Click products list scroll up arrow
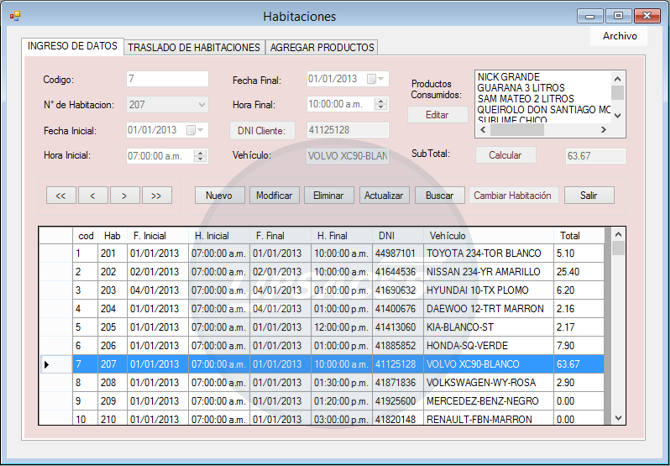The height and width of the screenshot is (466, 670). (618, 79)
